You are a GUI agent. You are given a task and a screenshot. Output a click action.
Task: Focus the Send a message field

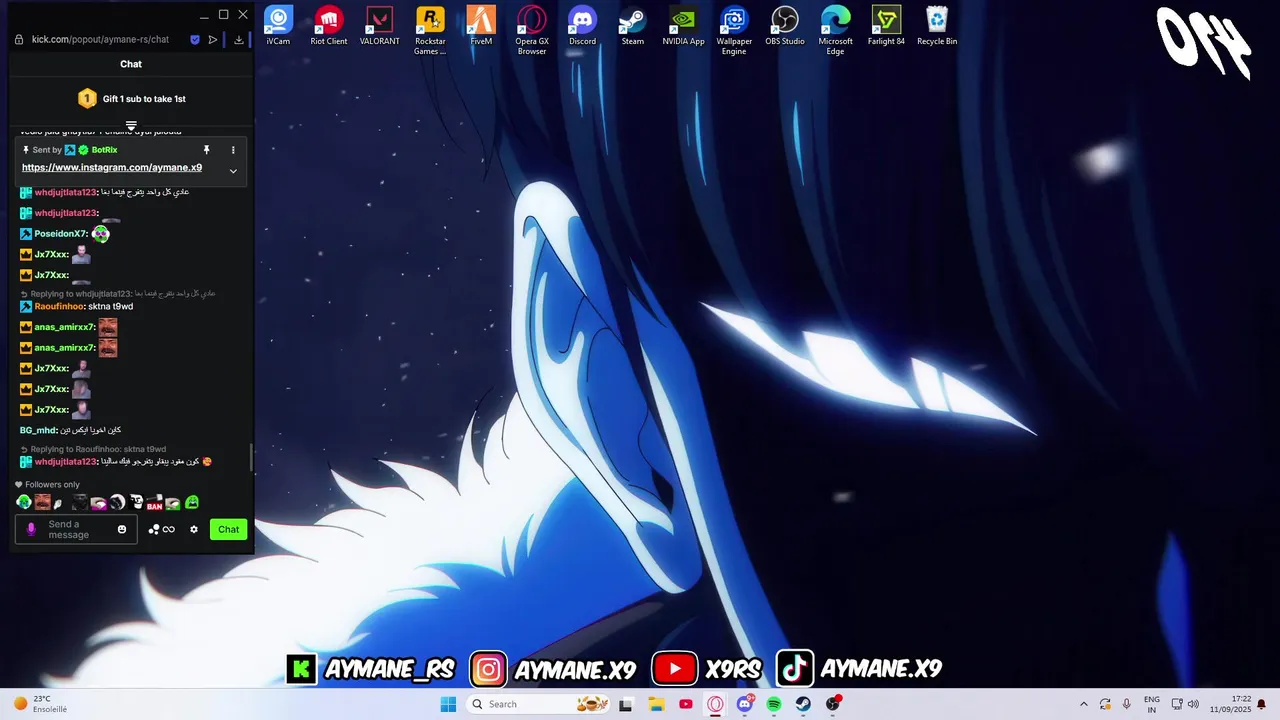76,529
